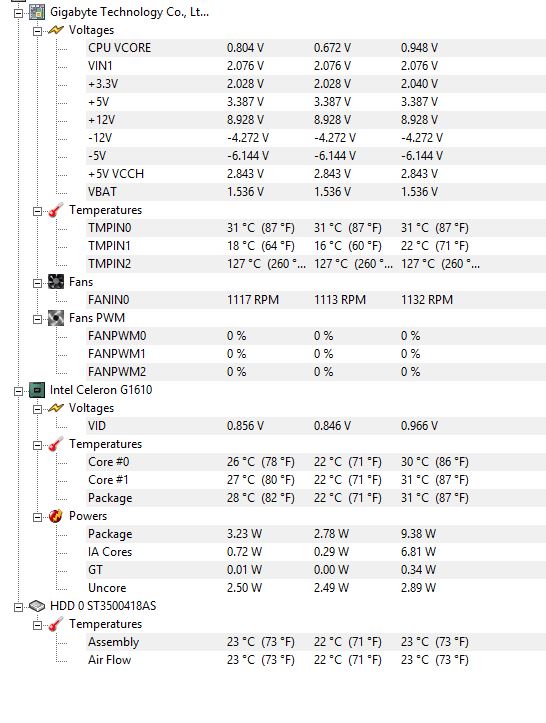Collapse the Gigabyte Technology node

click(18, 13)
